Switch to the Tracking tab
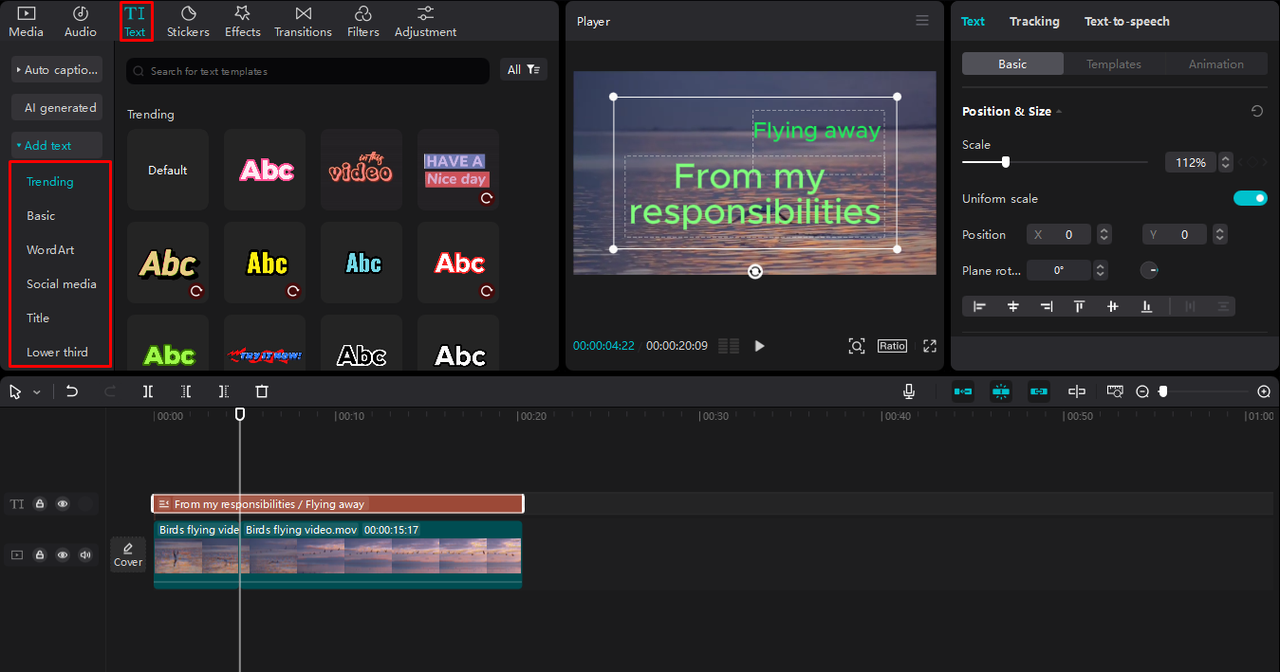Image resolution: width=1280 pixels, height=672 pixels. click(x=1034, y=21)
